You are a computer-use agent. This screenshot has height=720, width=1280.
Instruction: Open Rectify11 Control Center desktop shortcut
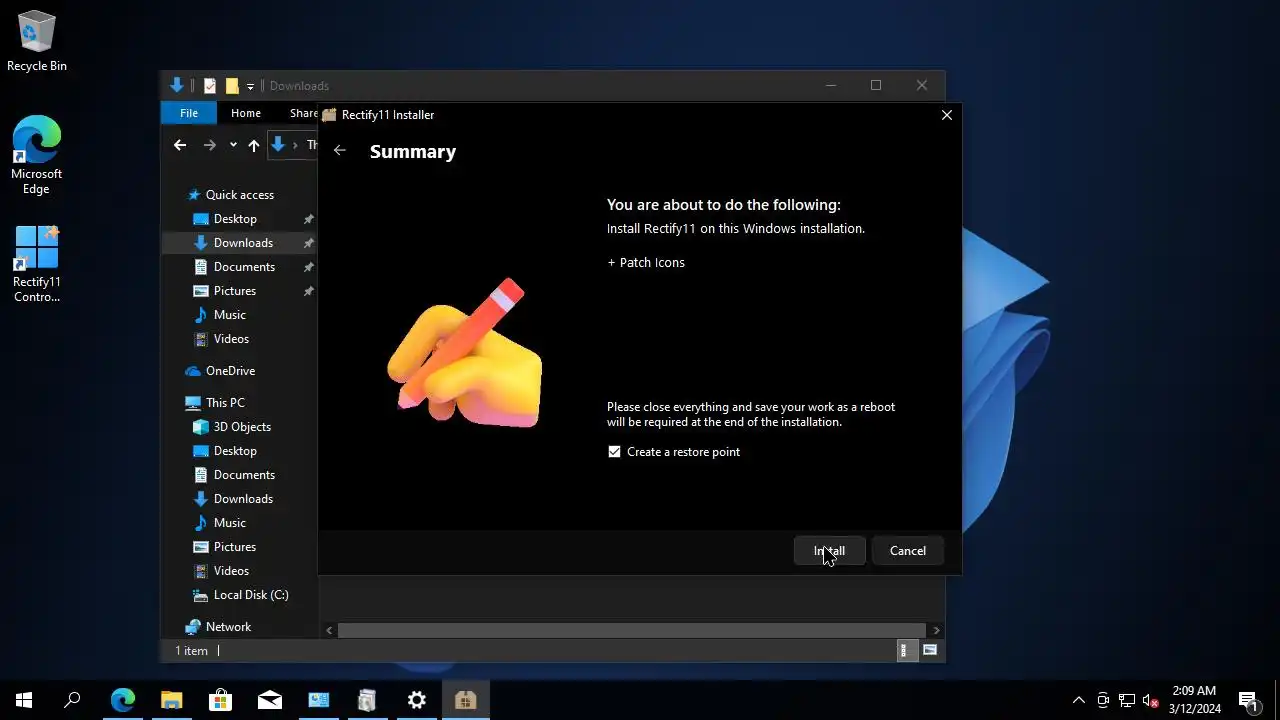(36, 264)
